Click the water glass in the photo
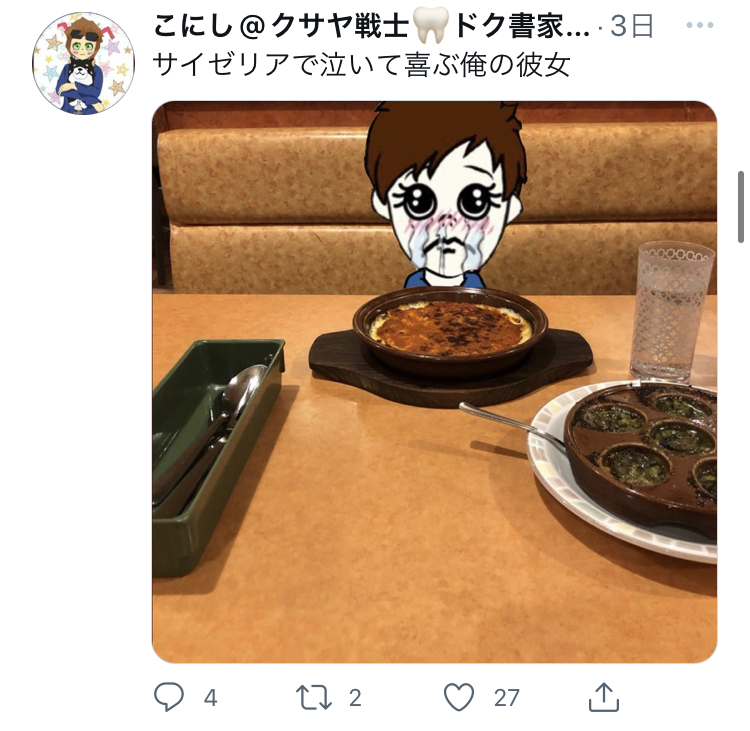 pyautogui.click(x=672, y=311)
